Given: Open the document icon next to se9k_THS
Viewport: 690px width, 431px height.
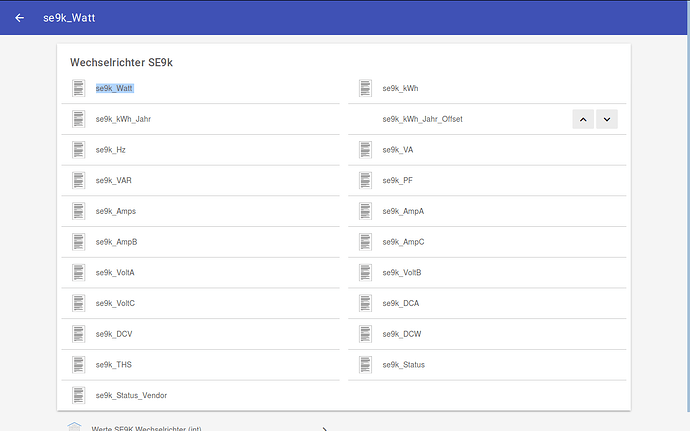Looking at the screenshot, I should tap(79, 365).
